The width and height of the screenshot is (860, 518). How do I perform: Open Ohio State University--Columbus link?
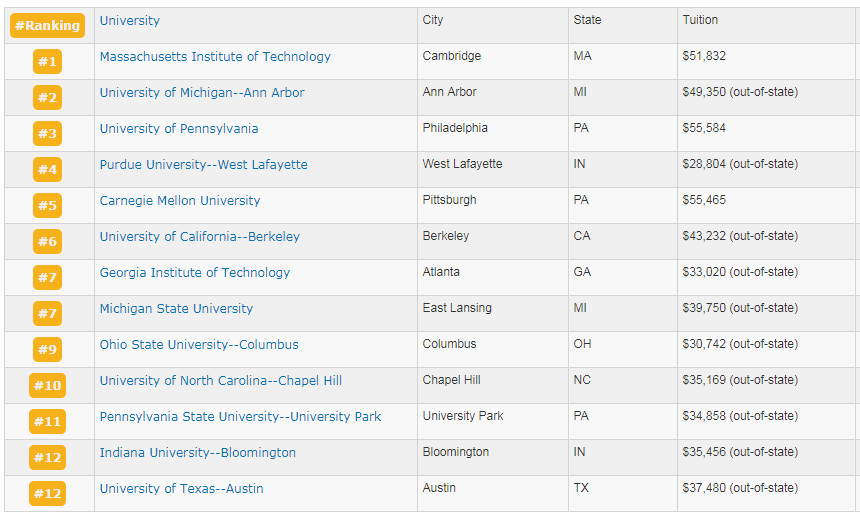click(x=199, y=345)
